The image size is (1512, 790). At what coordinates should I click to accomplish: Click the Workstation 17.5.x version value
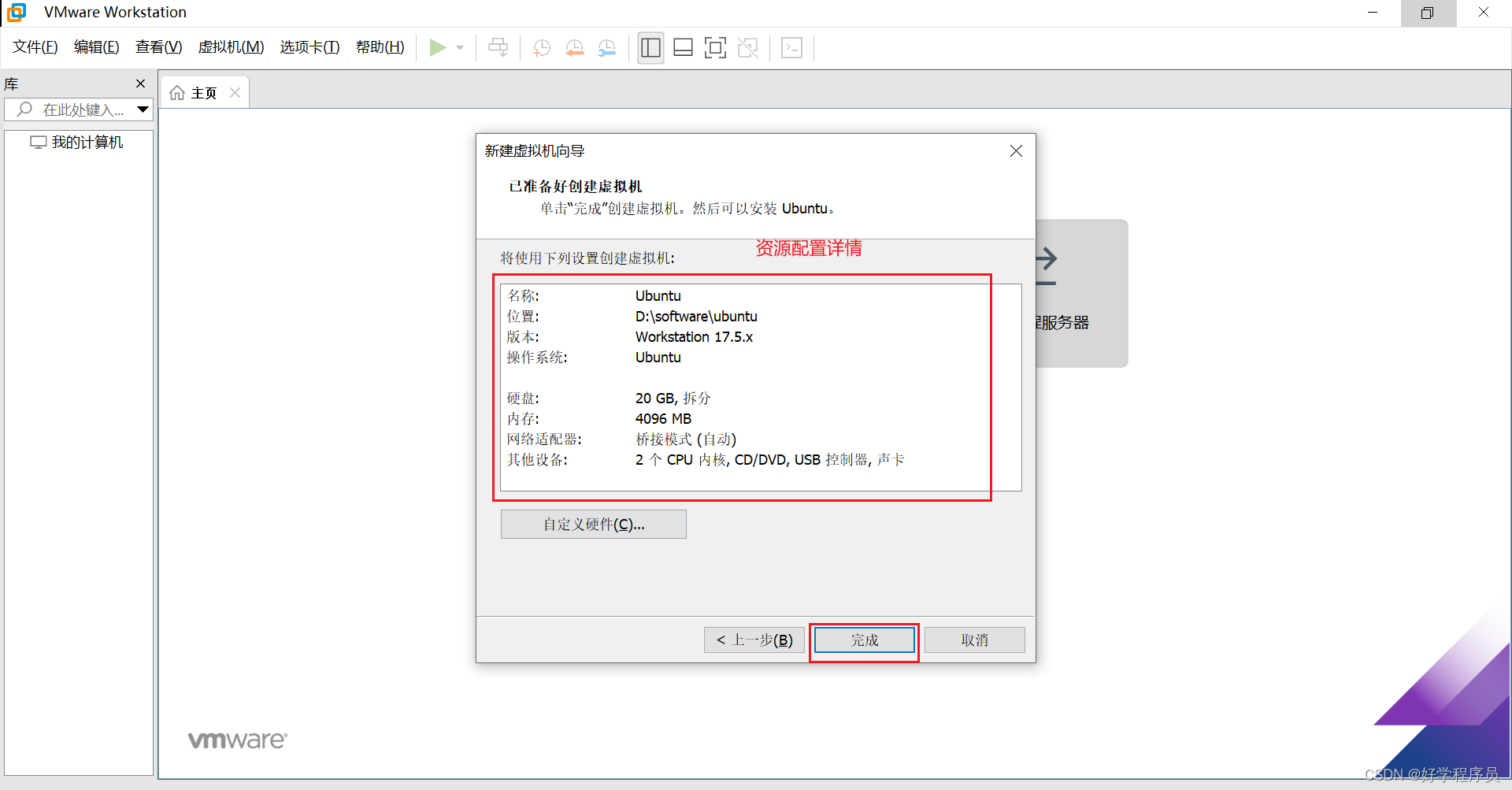tap(694, 337)
